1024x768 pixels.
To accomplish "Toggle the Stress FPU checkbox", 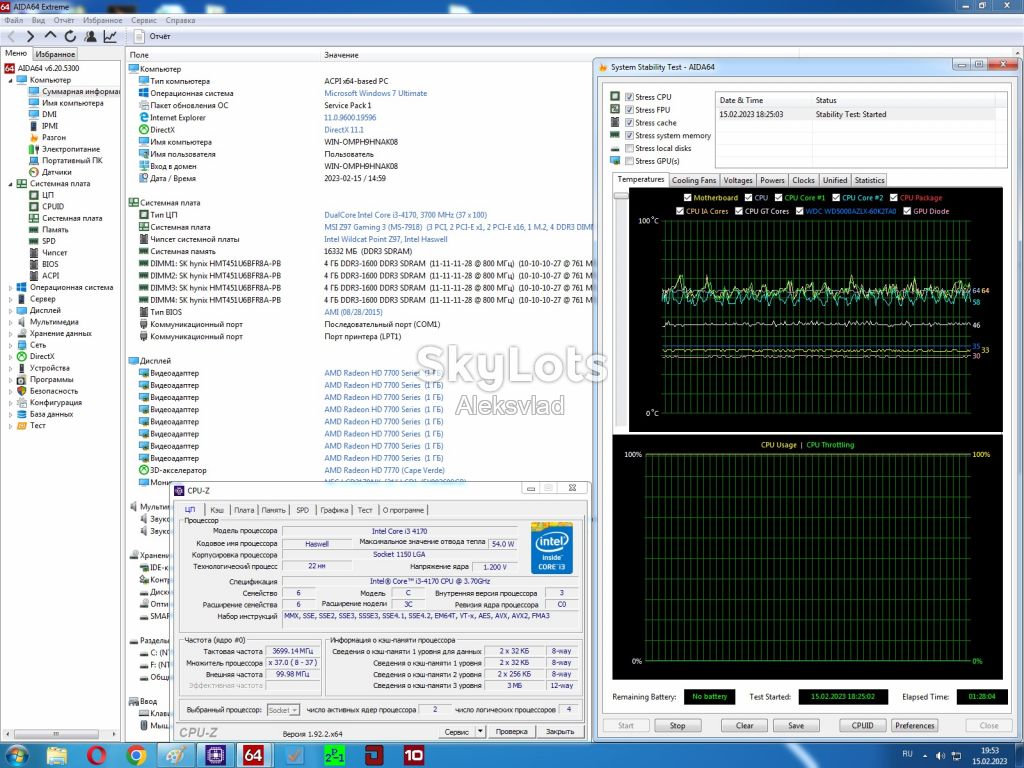I will pyautogui.click(x=630, y=110).
